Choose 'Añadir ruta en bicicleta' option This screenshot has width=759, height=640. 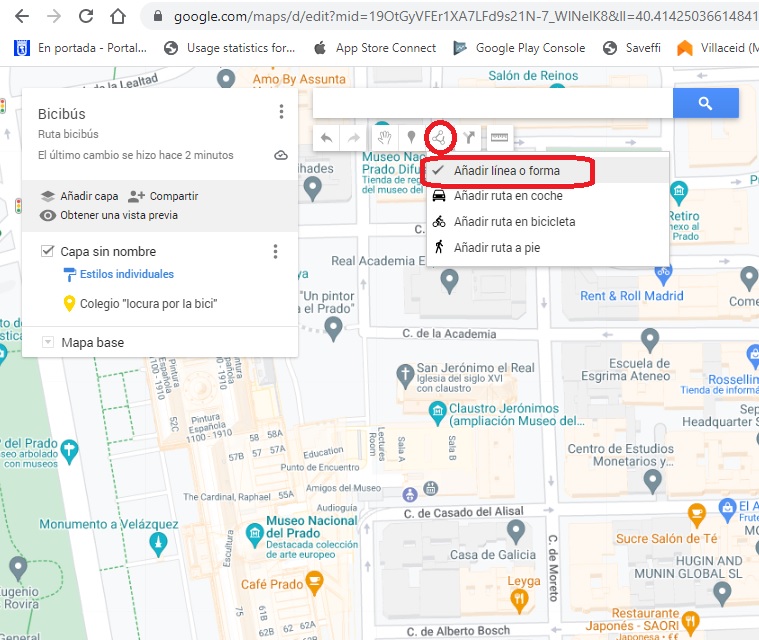(514, 222)
